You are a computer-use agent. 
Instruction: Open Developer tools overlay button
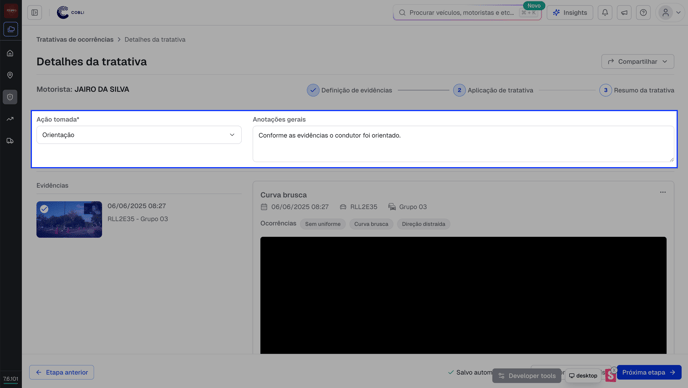pos(527,376)
